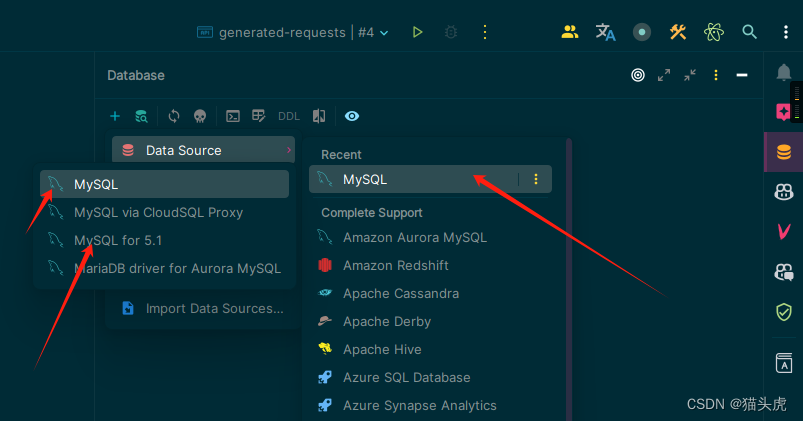Select Apache Hive

tap(430, 349)
